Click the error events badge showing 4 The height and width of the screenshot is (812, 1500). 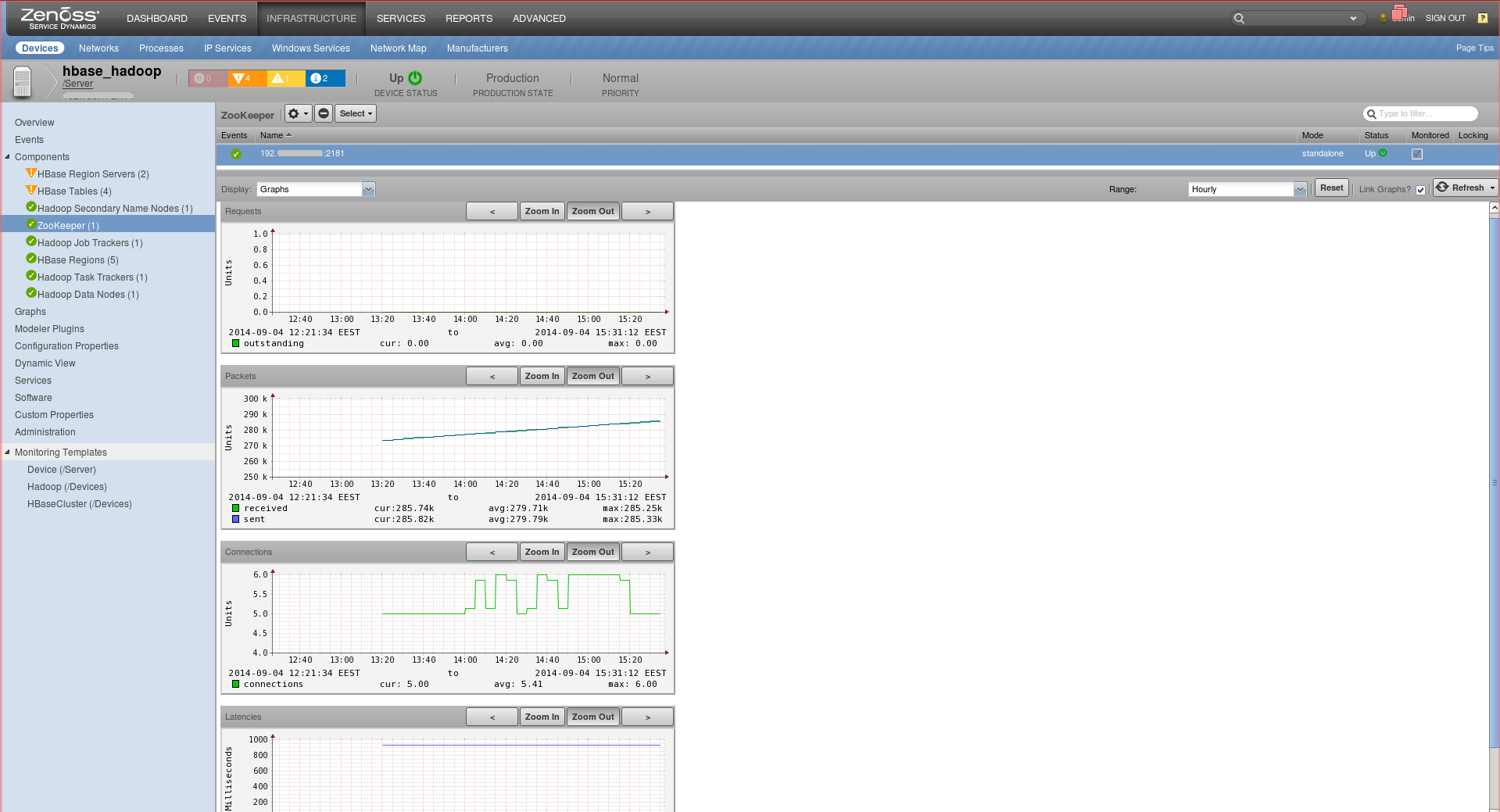tap(247, 78)
